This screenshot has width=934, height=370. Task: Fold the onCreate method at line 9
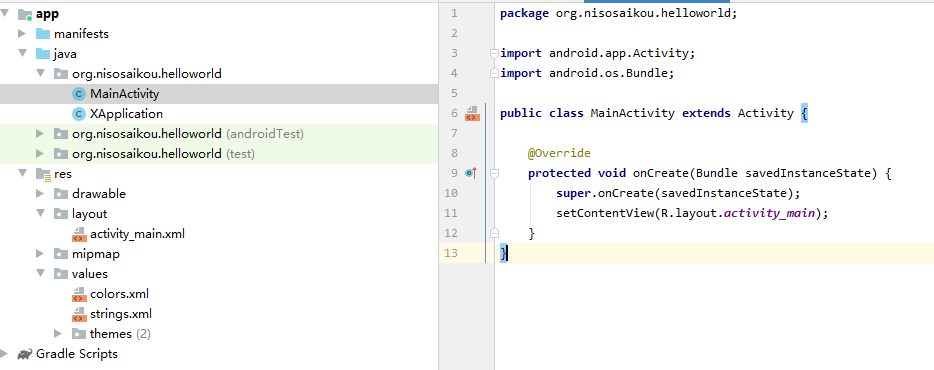pos(494,173)
